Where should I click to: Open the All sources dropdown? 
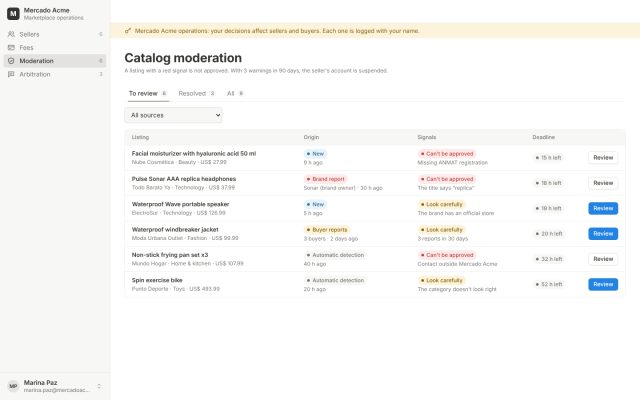coord(173,115)
